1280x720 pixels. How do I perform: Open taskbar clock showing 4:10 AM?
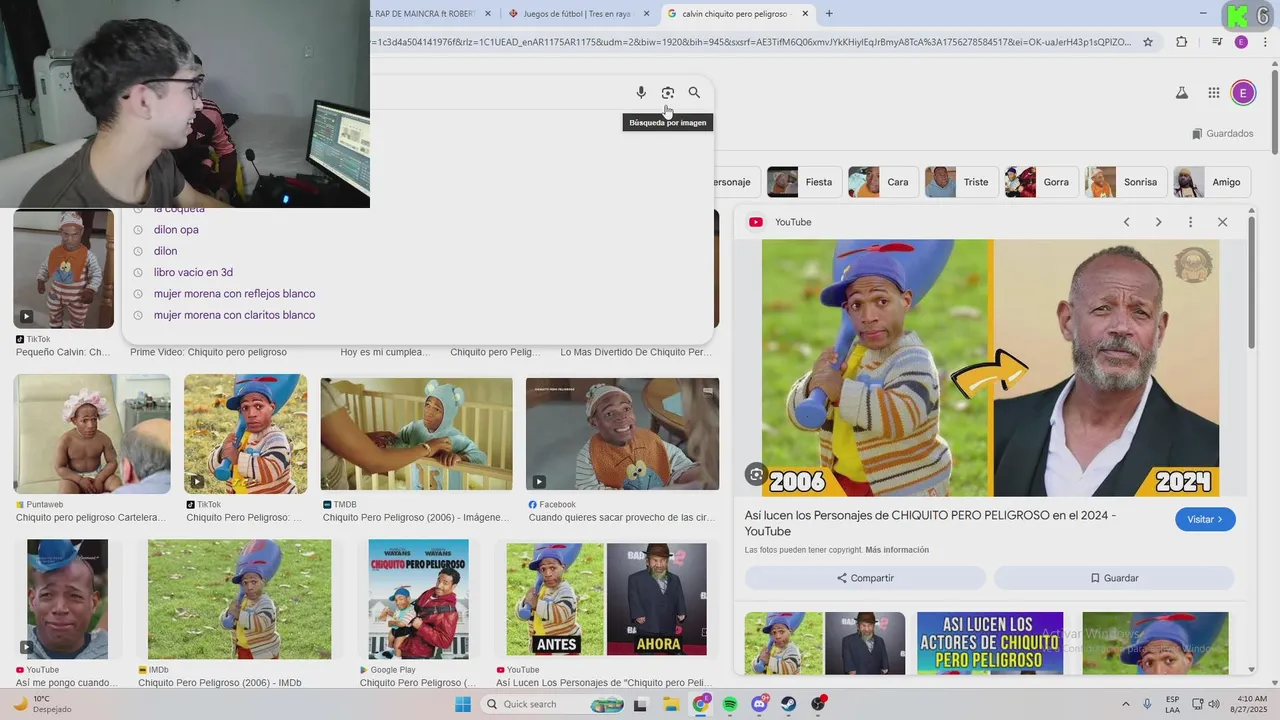[x=1252, y=704]
